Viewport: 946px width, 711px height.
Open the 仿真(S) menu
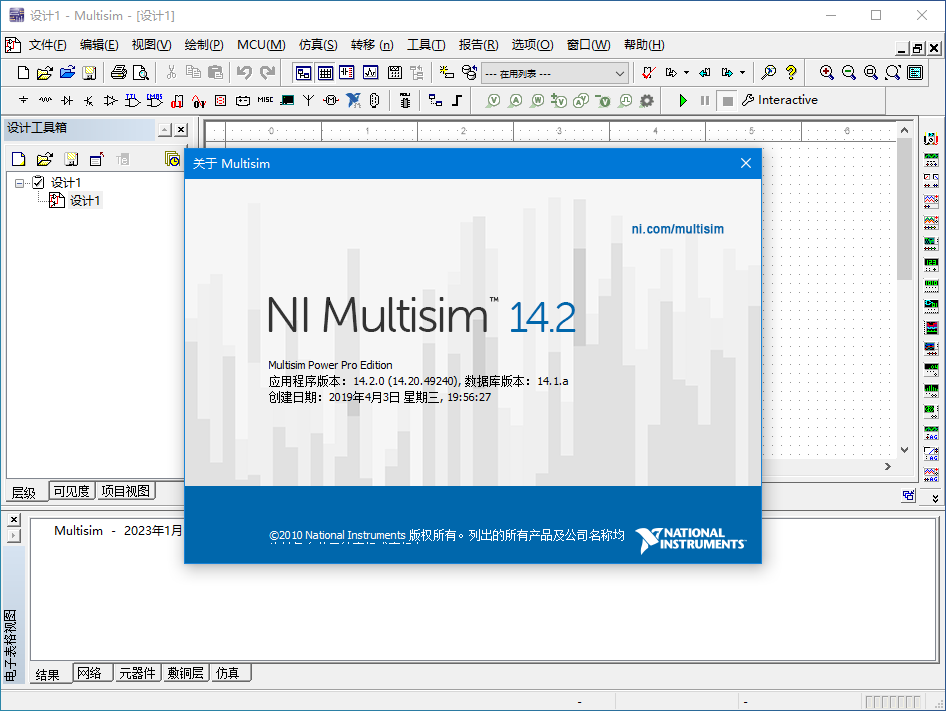[318, 45]
